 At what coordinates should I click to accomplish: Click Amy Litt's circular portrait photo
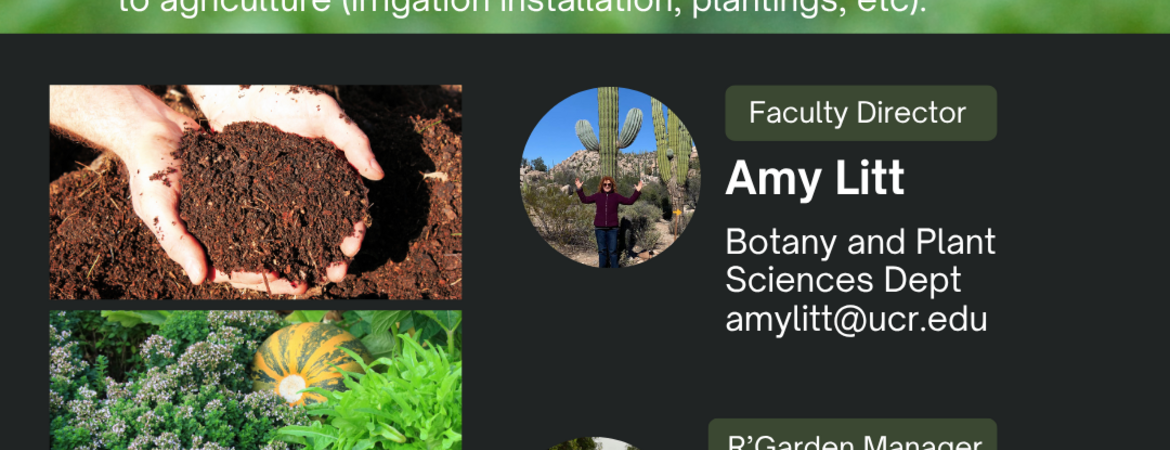[x=610, y=177]
